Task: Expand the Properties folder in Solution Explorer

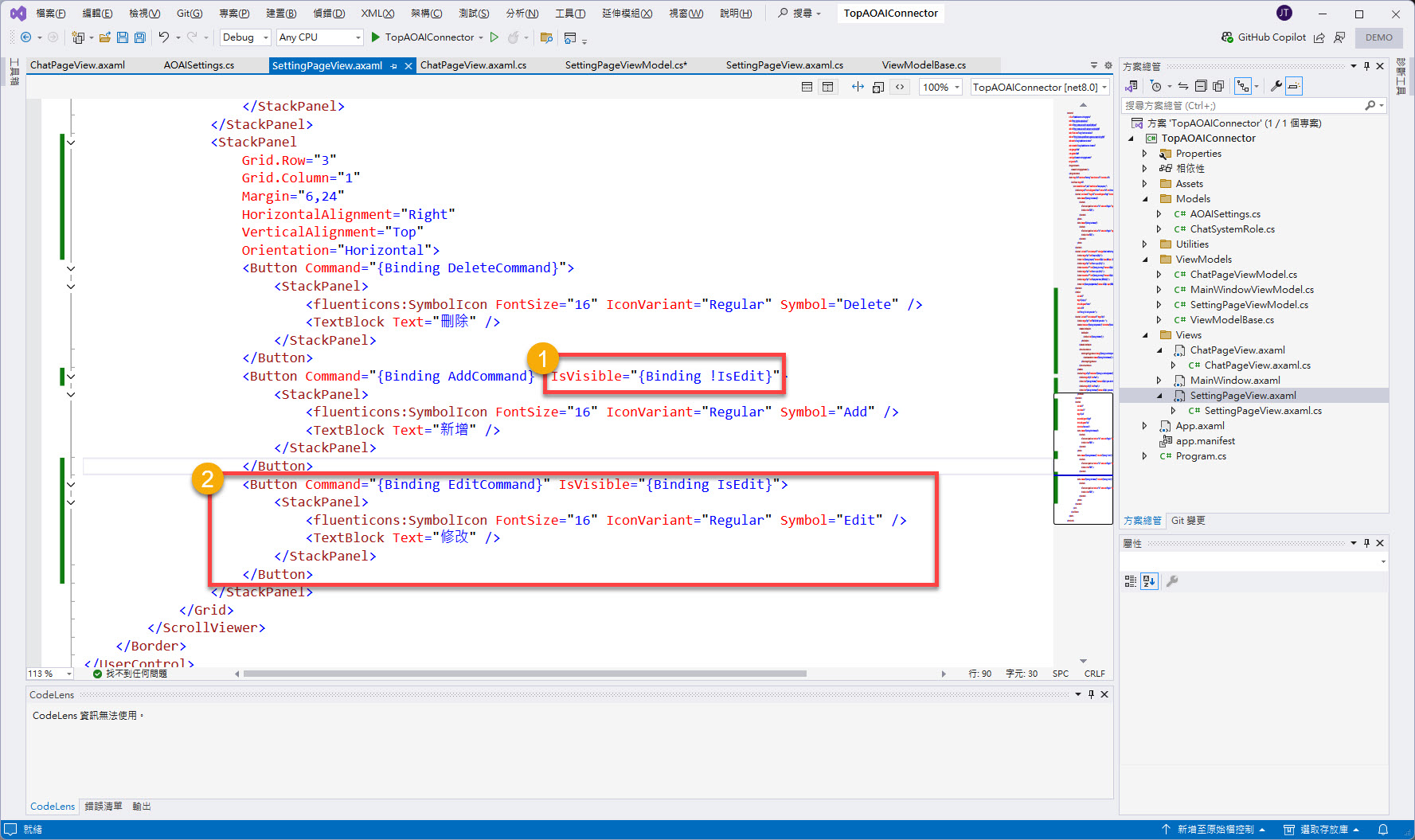Action: 1145,154
